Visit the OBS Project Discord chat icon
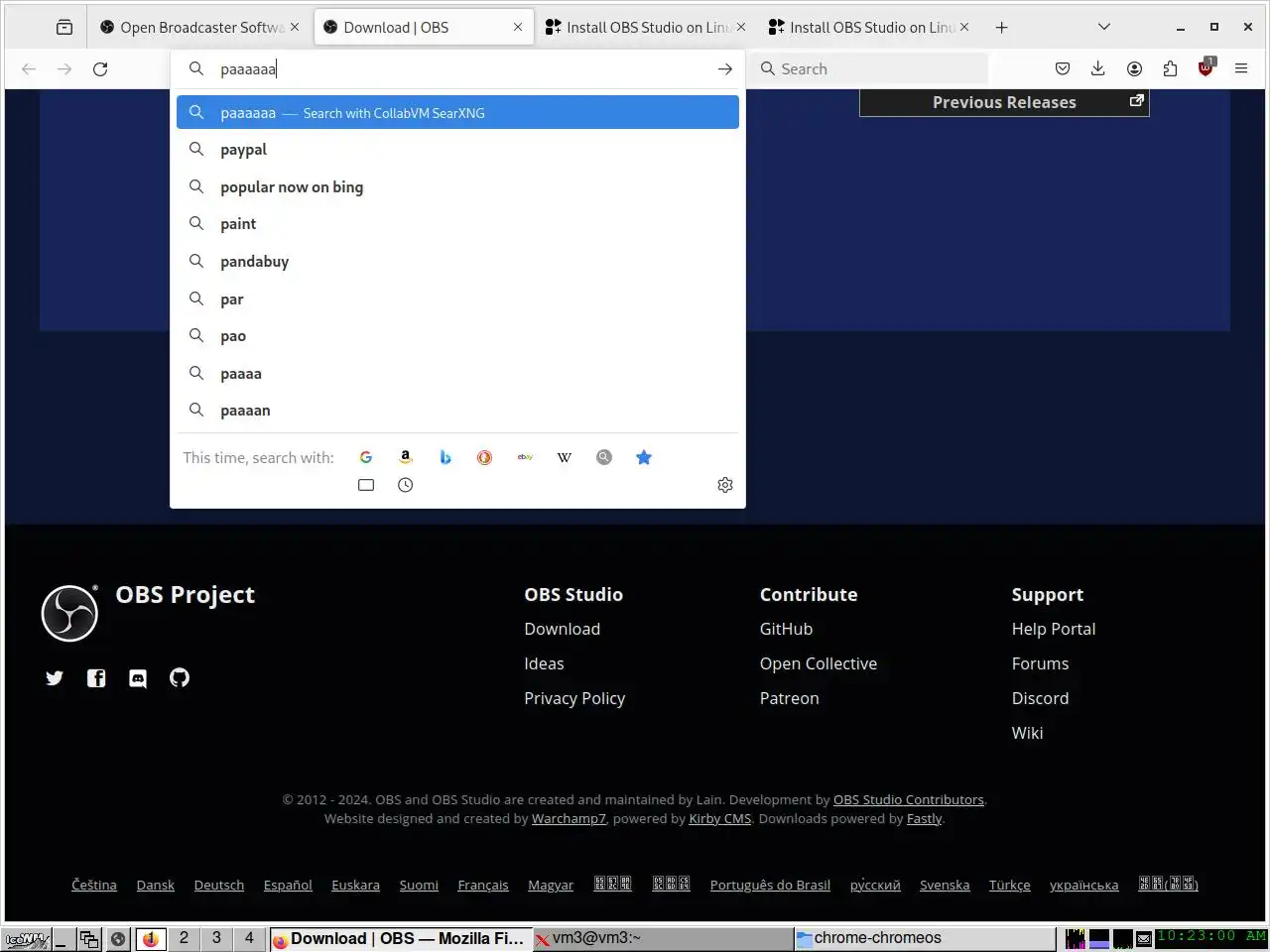The width and height of the screenshot is (1270, 952). 138,678
